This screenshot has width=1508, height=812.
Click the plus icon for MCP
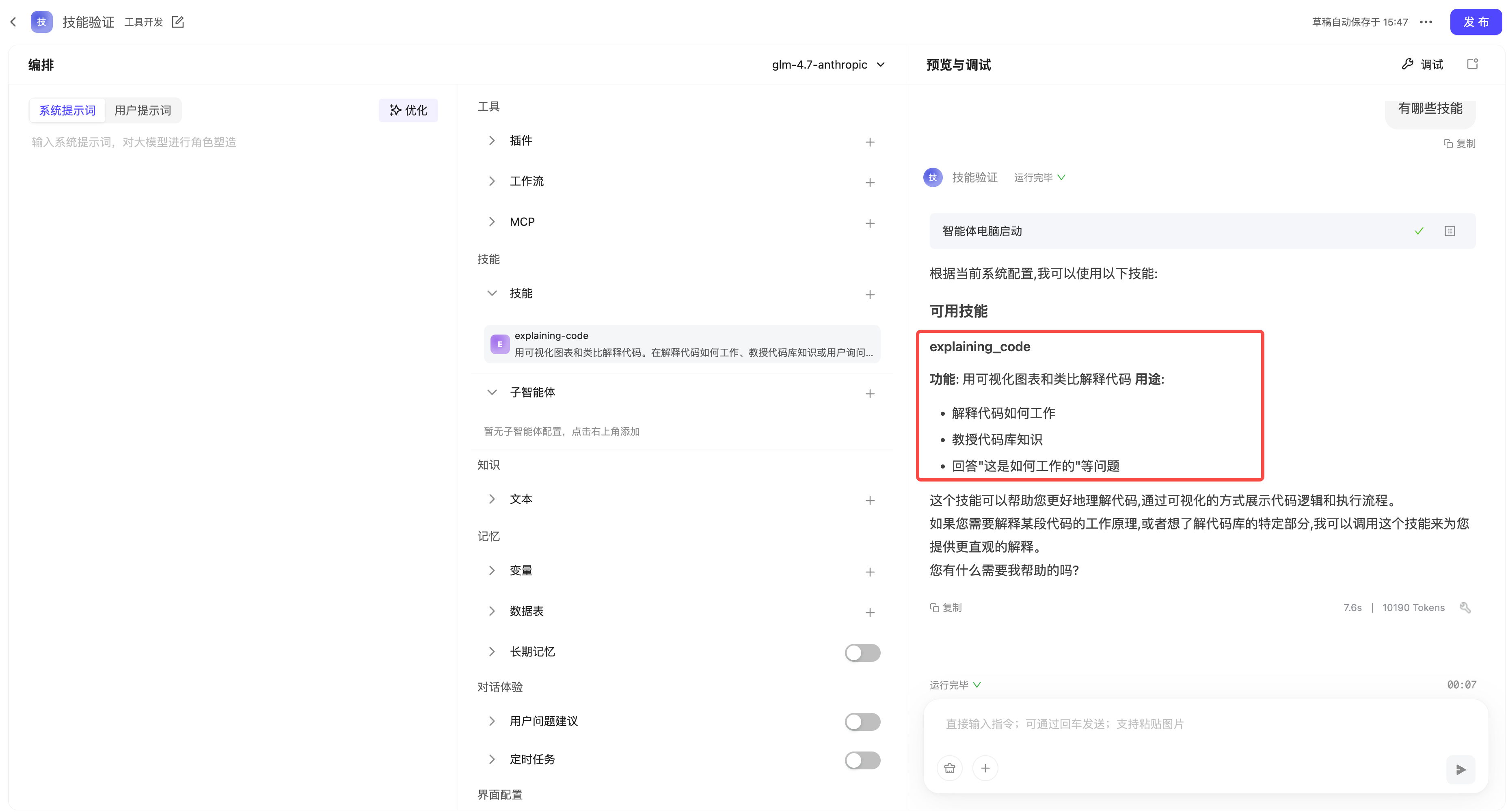870,223
